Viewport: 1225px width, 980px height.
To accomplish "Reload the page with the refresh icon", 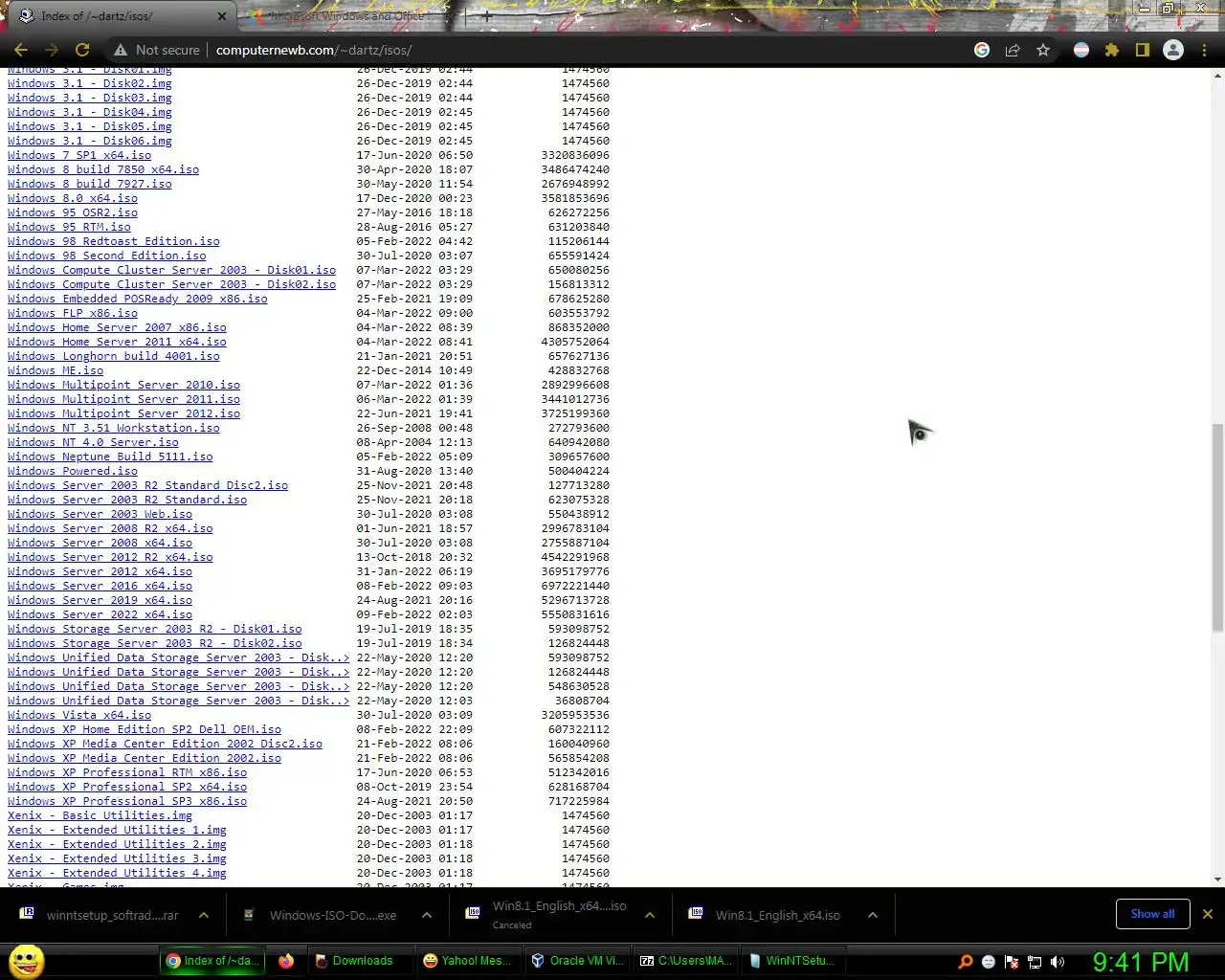I will tap(82, 50).
